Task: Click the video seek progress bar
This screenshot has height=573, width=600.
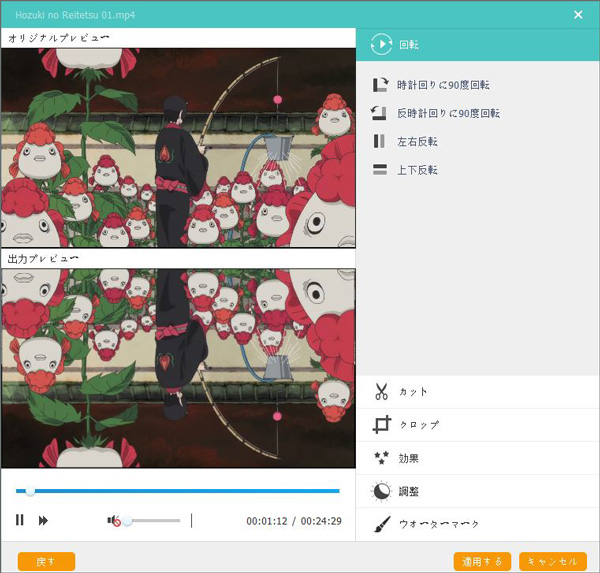Action: (180, 491)
